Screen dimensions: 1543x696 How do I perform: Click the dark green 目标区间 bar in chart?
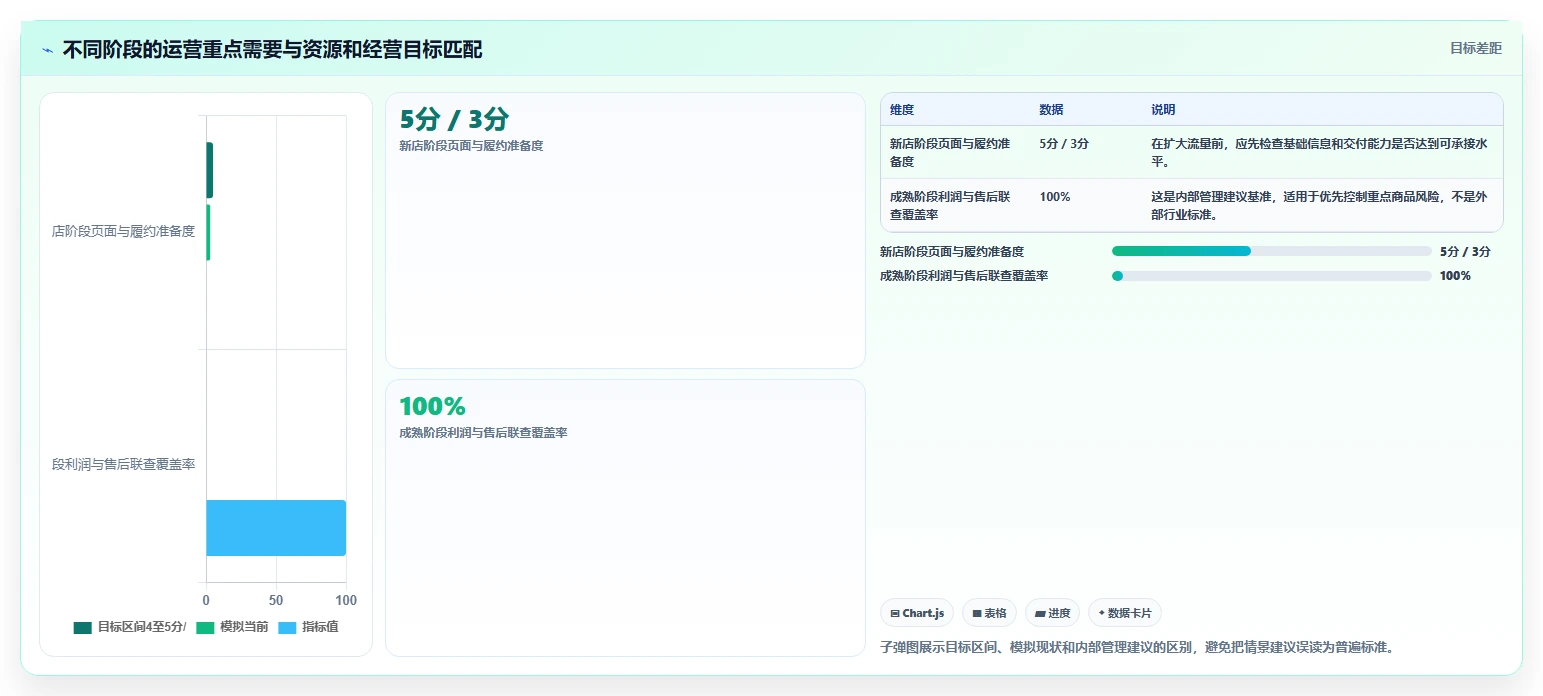click(210, 170)
